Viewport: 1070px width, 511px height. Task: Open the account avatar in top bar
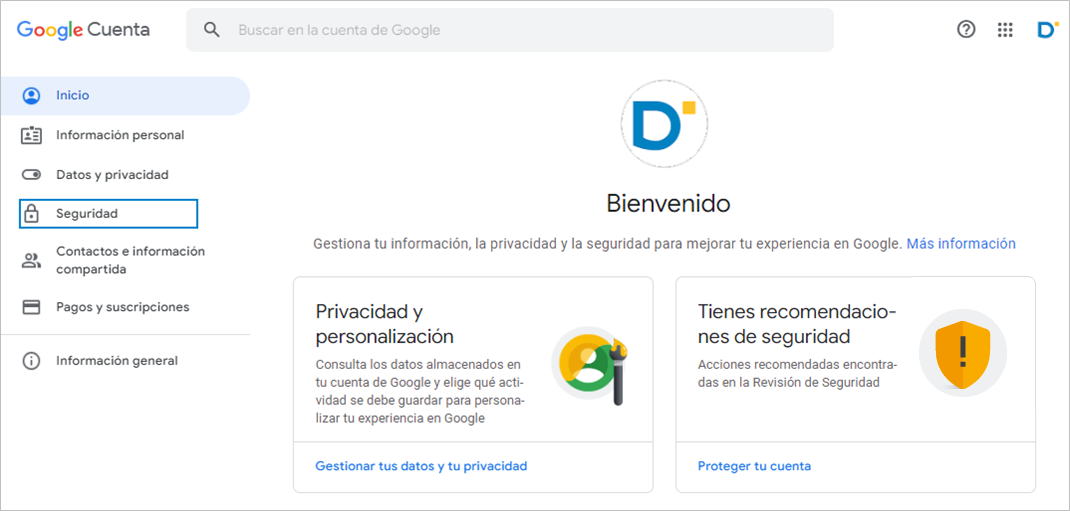[1046, 29]
